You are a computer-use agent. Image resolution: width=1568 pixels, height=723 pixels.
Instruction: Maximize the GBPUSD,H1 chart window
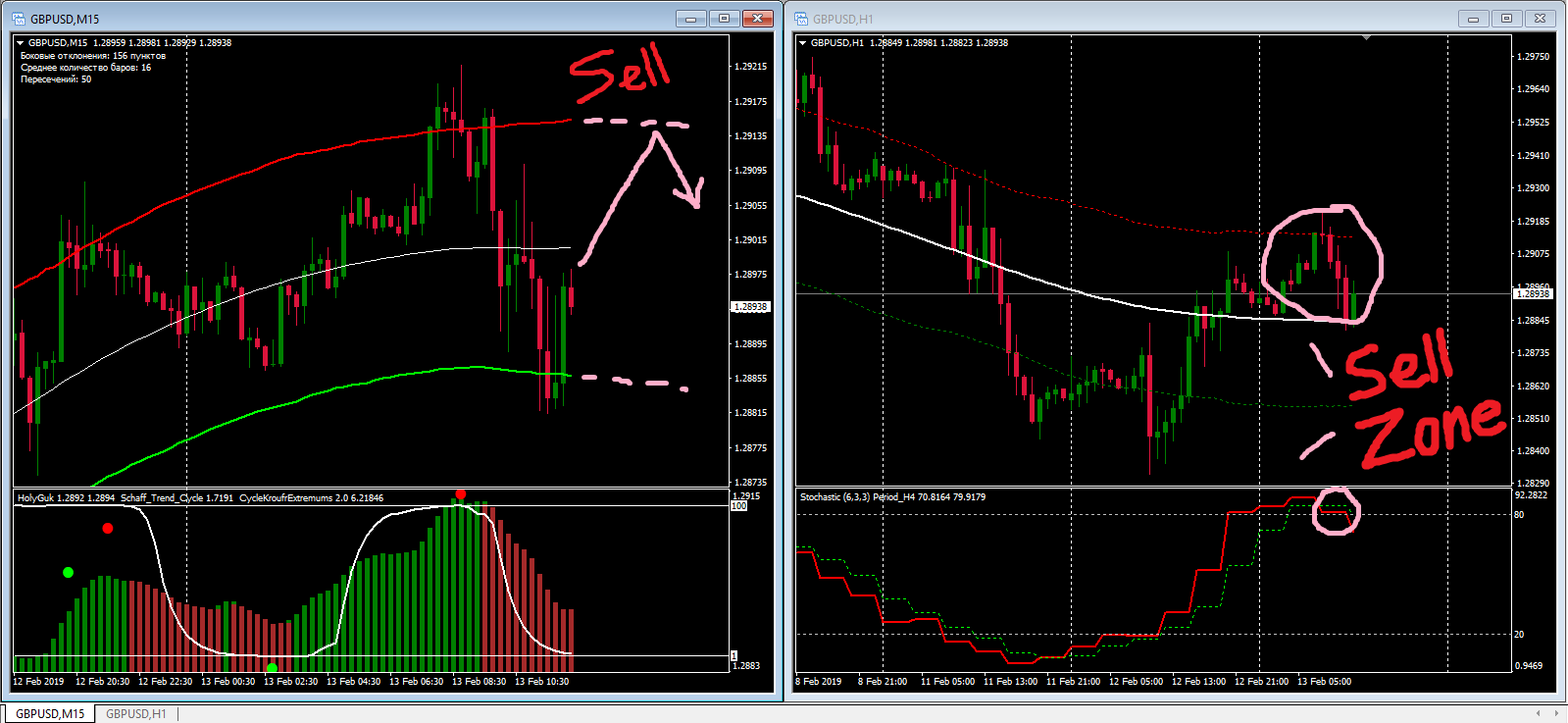[1506, 19]
